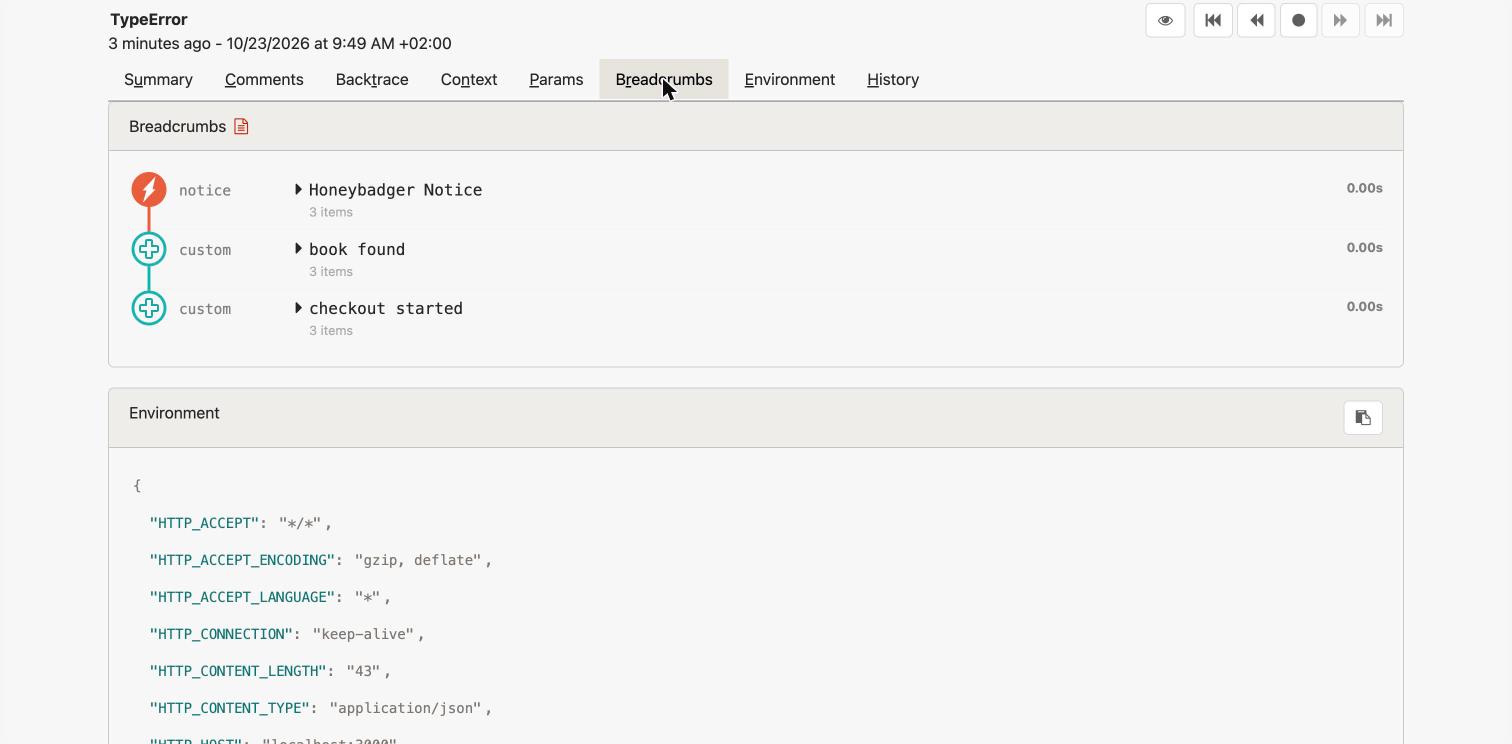Click the "keep-alive" value
The height and width of the screenshot is (744, 1512).
[363, 634]
